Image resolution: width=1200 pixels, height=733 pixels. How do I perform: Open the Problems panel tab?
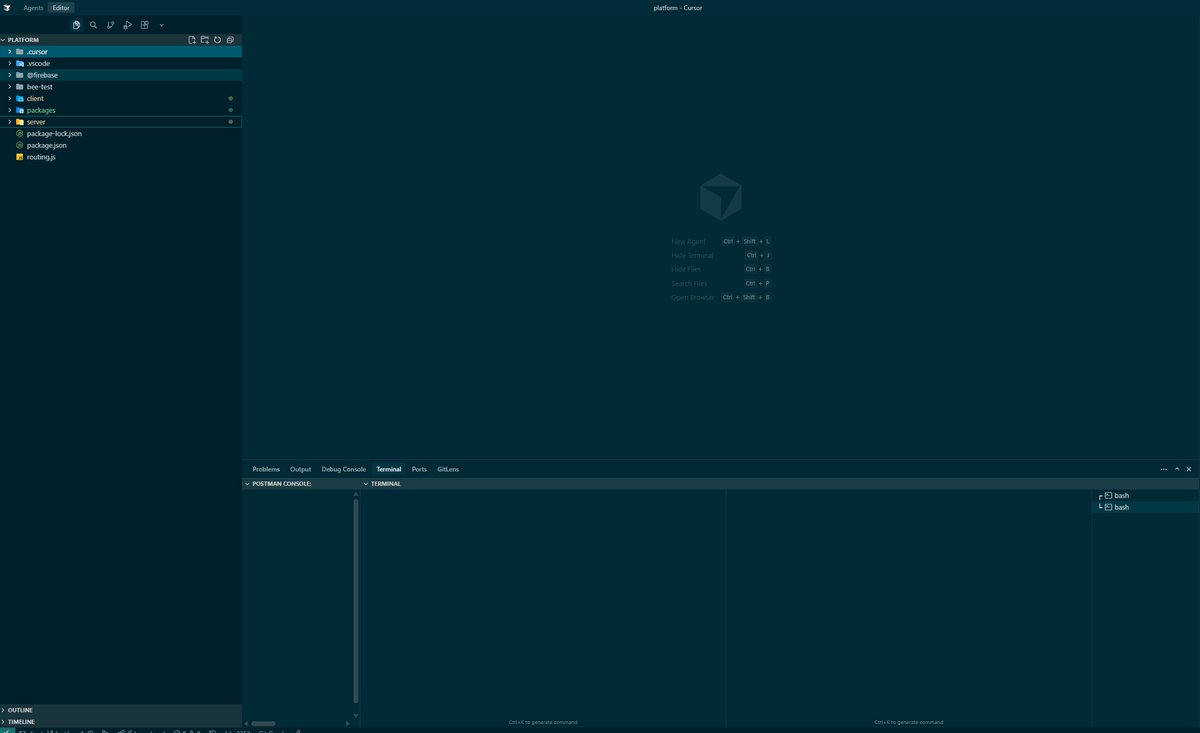tap(266, 469)
